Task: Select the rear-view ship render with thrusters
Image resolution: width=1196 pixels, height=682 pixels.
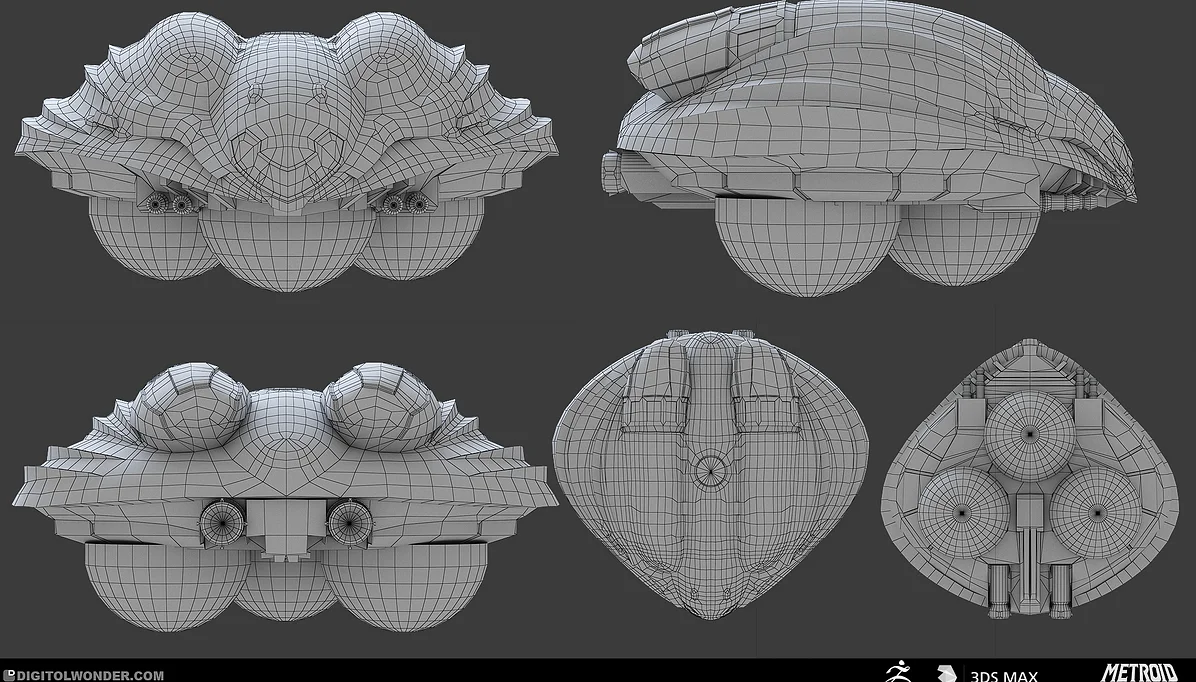Action: pos(285,497)
